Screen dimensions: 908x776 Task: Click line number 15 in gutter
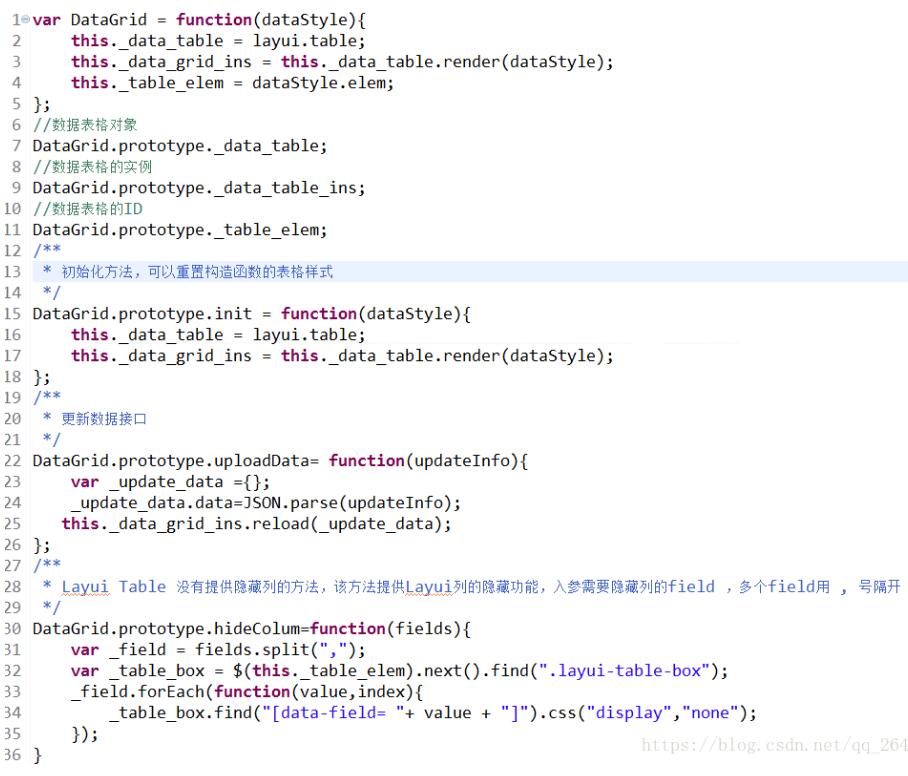pos(12,314)
